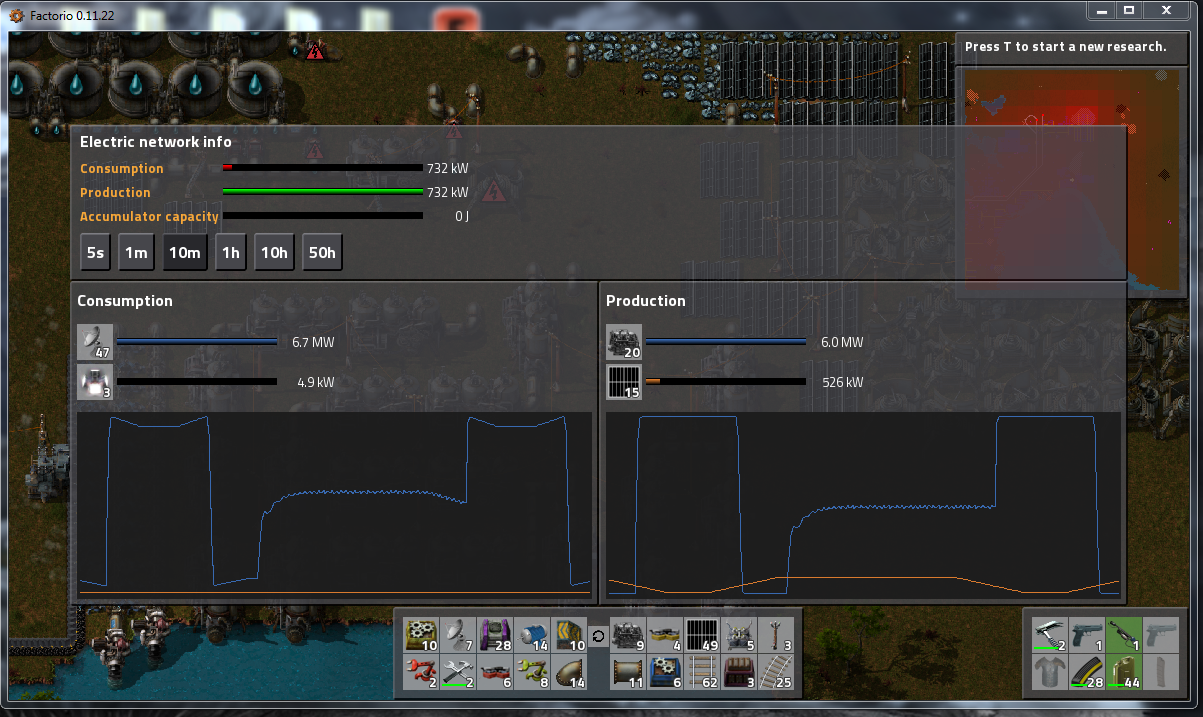The width and height of the screenshot is (1203, 717).
Task: Pick solar panel stack of 49 in quickbar
Action: 703,634
